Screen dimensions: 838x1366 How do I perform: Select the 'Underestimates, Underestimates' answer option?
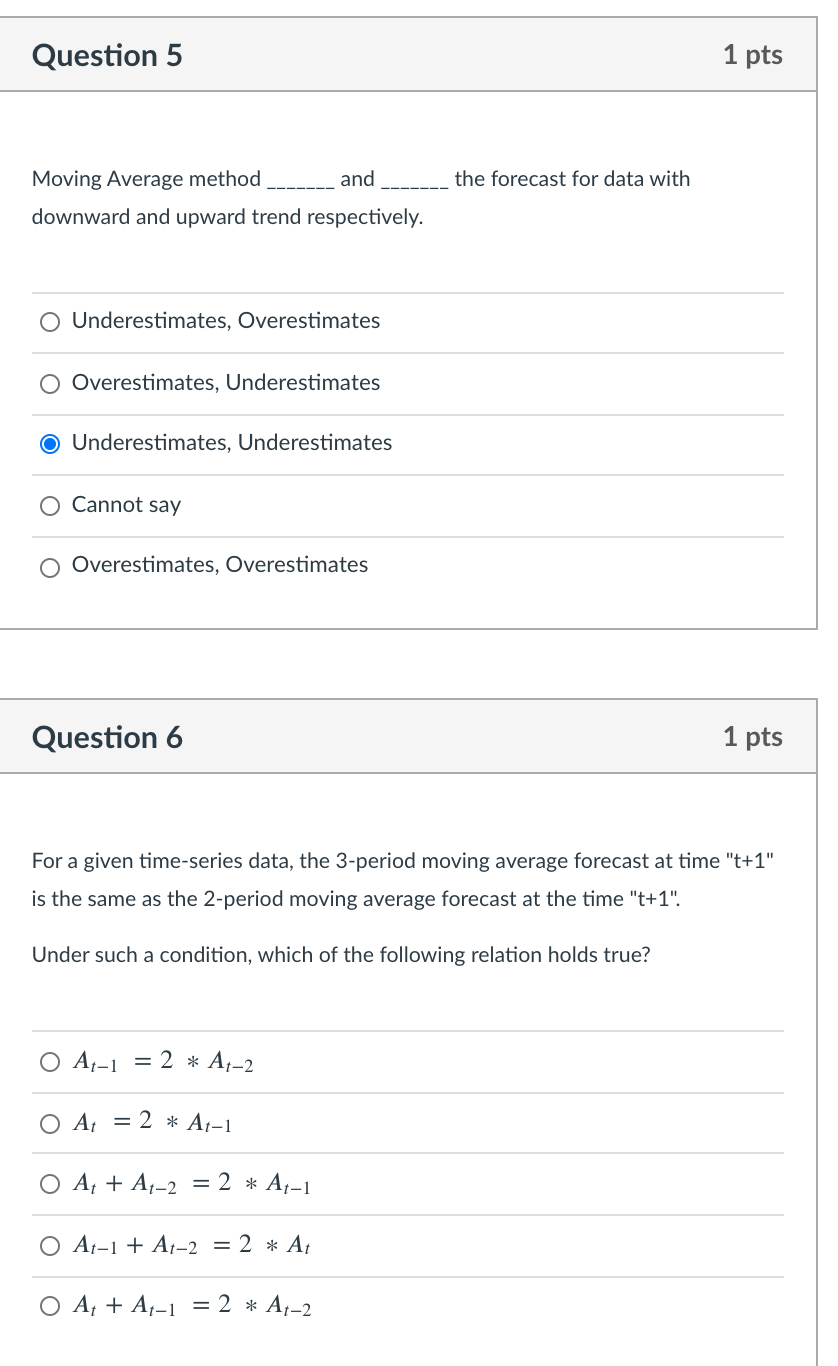(50, 443)
